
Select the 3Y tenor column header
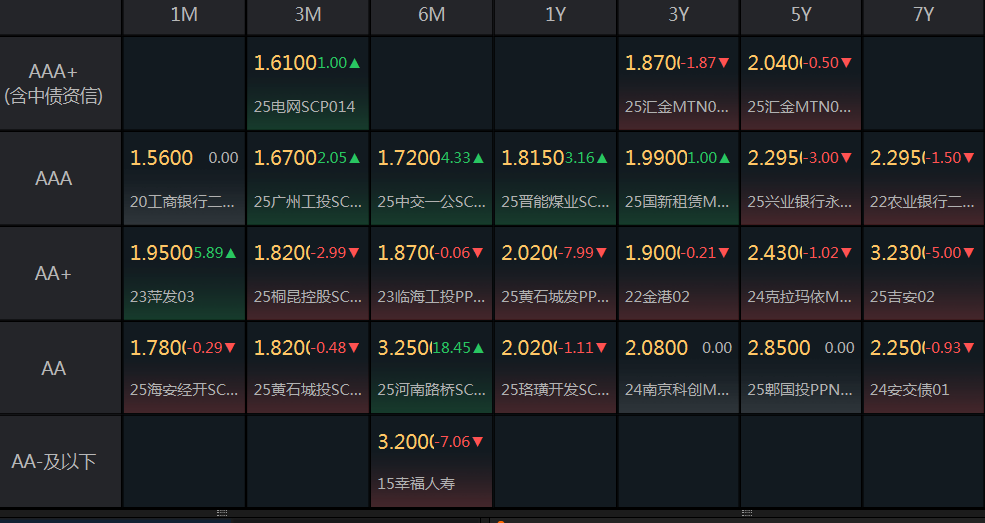pyautogui.click(x=679, y=14)
